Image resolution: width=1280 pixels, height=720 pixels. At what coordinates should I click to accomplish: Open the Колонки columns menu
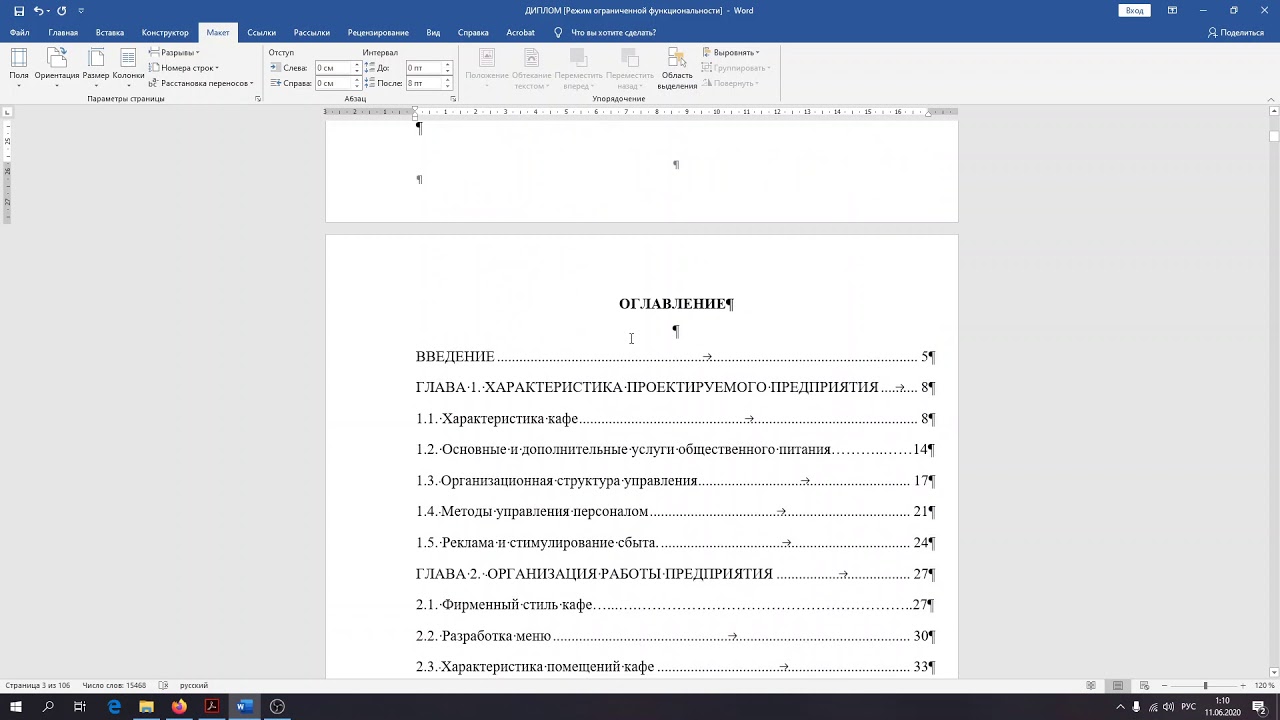point(128,65)
